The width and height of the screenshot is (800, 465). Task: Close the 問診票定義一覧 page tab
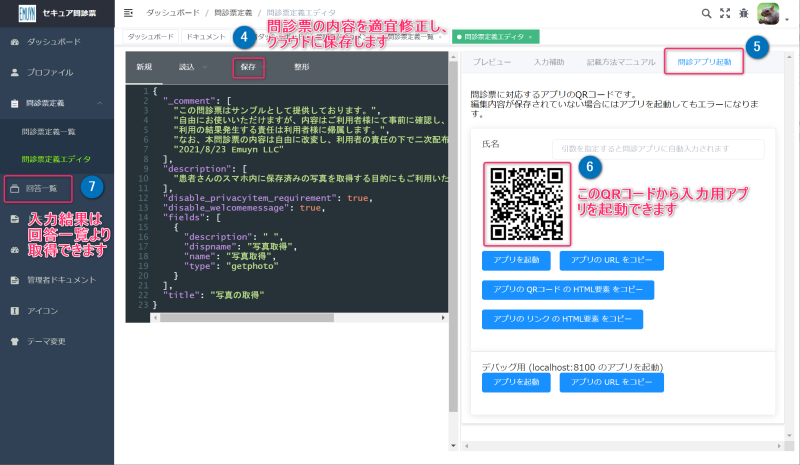pyautogui.click(x=440, y=37)
